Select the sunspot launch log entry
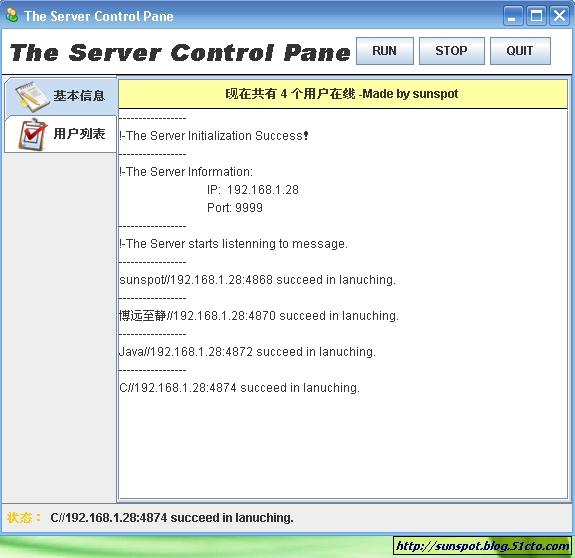Screen dimensions: 575x558 pyautogui.click(x=257, y=280)
